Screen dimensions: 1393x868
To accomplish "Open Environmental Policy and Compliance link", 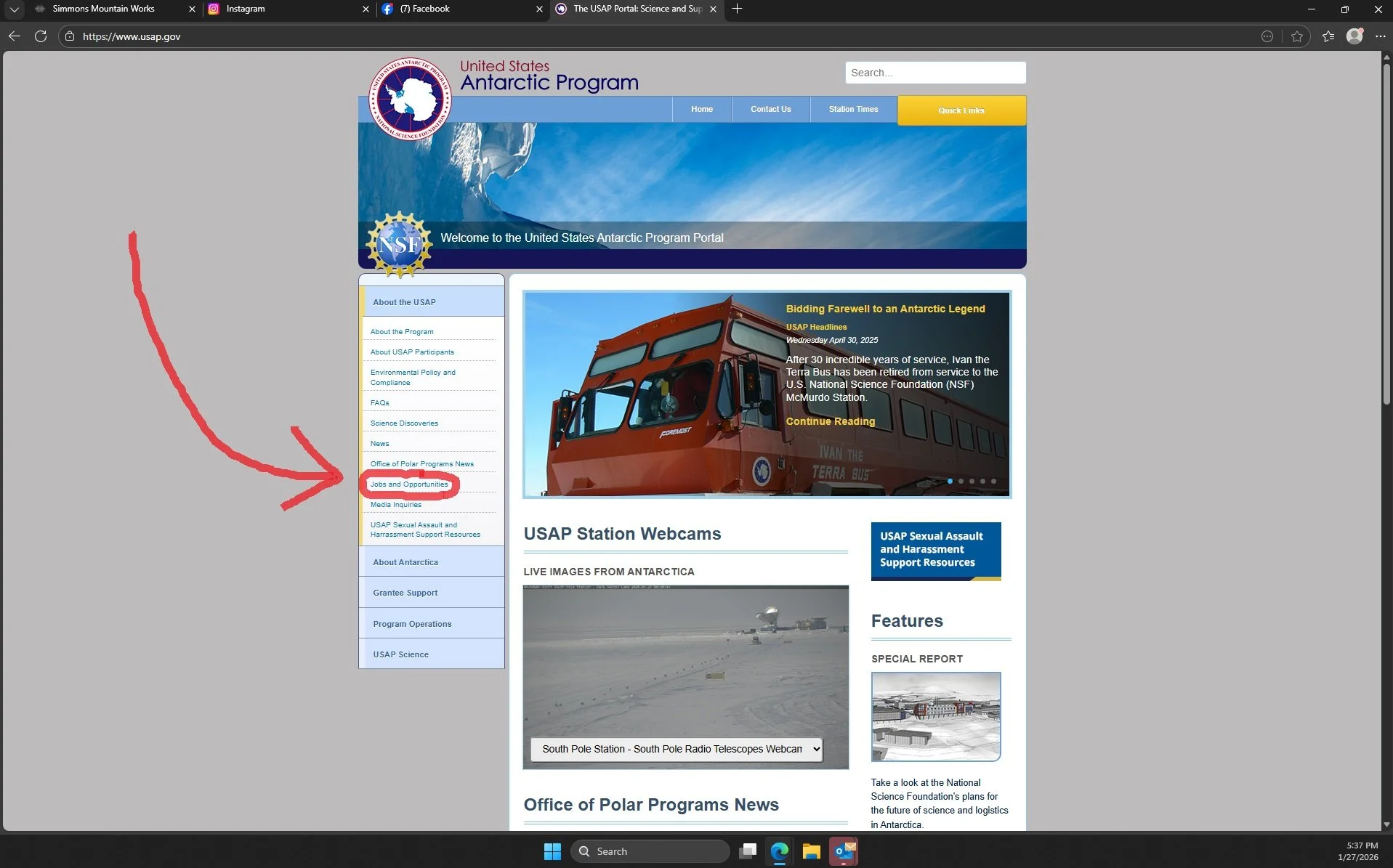I will point(413,377).
